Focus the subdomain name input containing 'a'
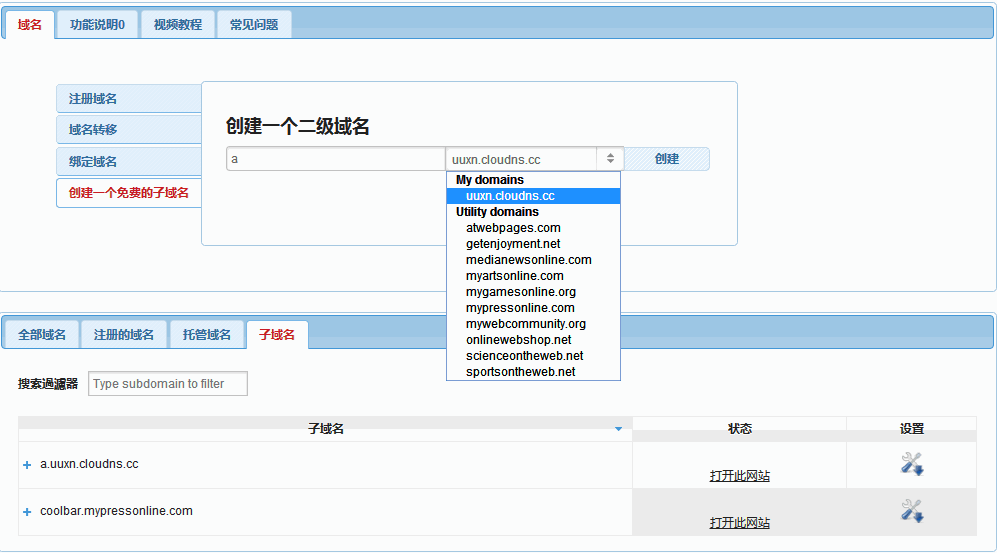This screenshot has width=997, height=553. [x=335, y=159]
